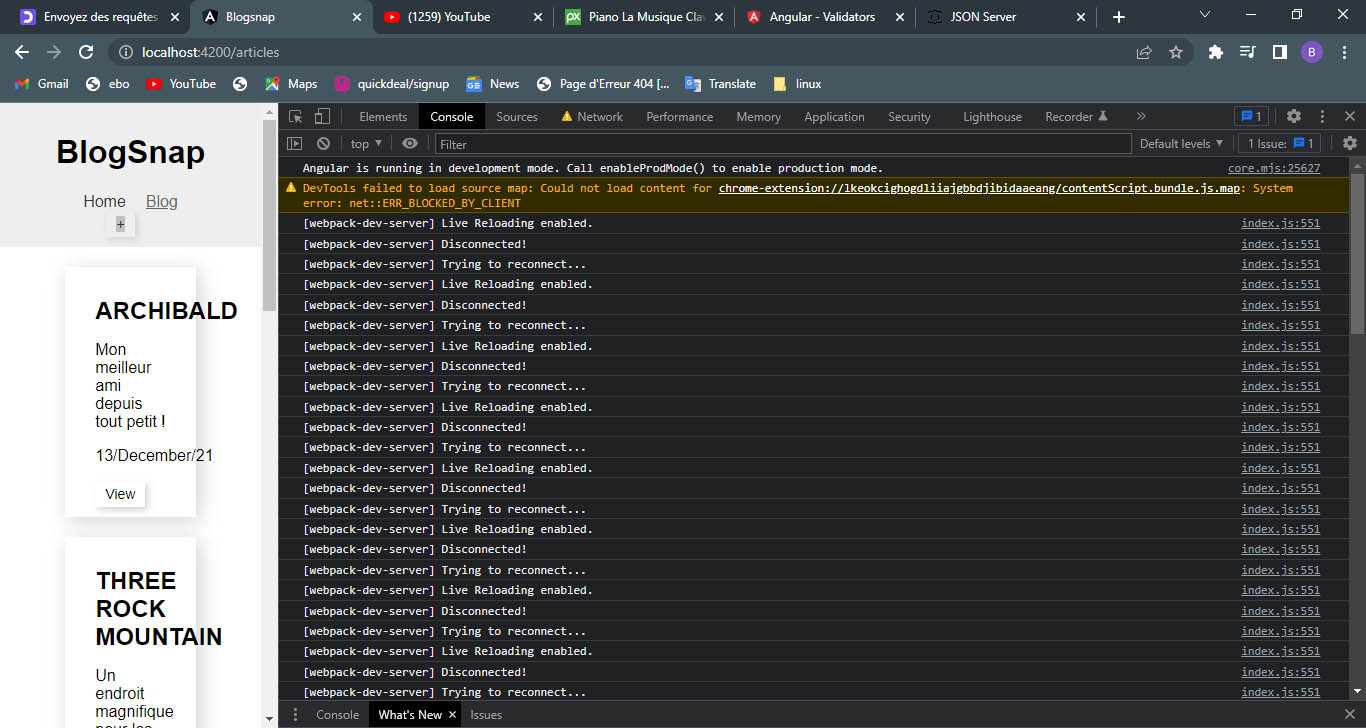
Task: Expand more DevTools tabs chevron
Action: pos(1141,116)
